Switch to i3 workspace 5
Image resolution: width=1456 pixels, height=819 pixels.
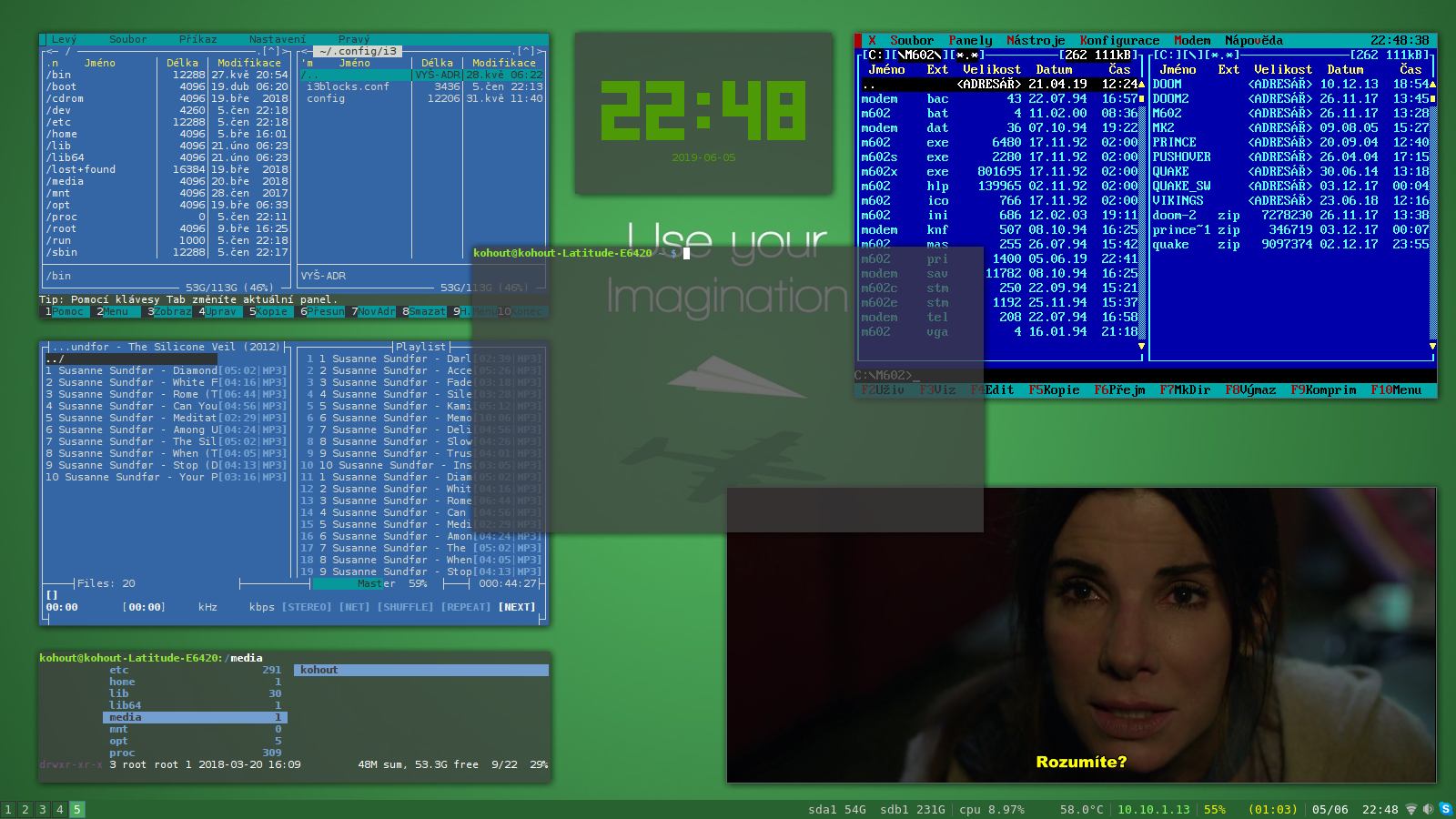pyautogui.click(x=77, y=809)
